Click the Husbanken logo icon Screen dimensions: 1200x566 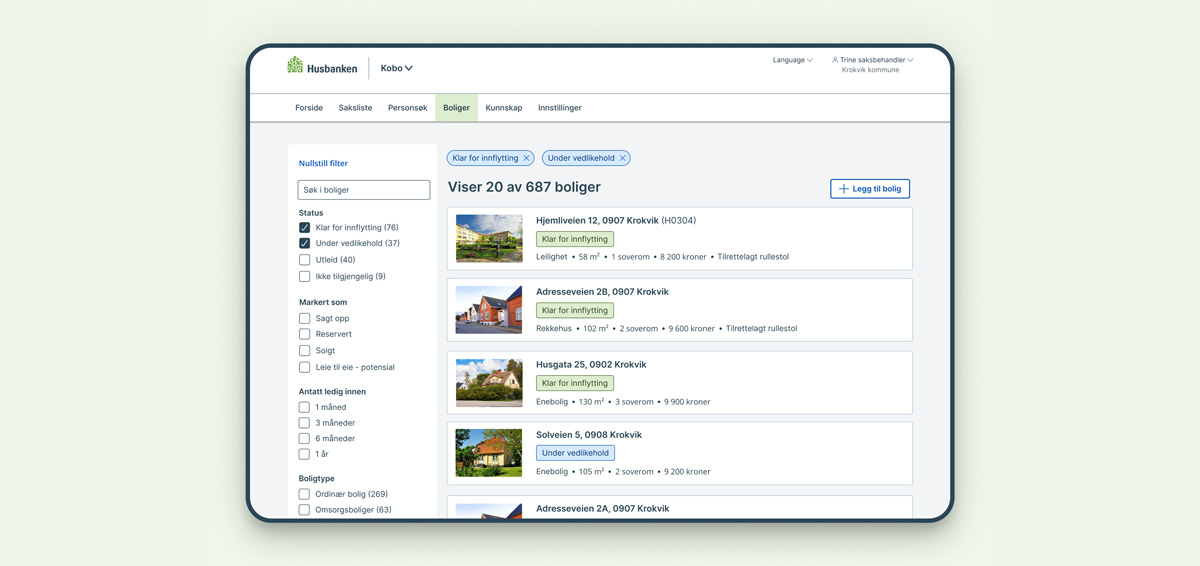tap(295, 65)
